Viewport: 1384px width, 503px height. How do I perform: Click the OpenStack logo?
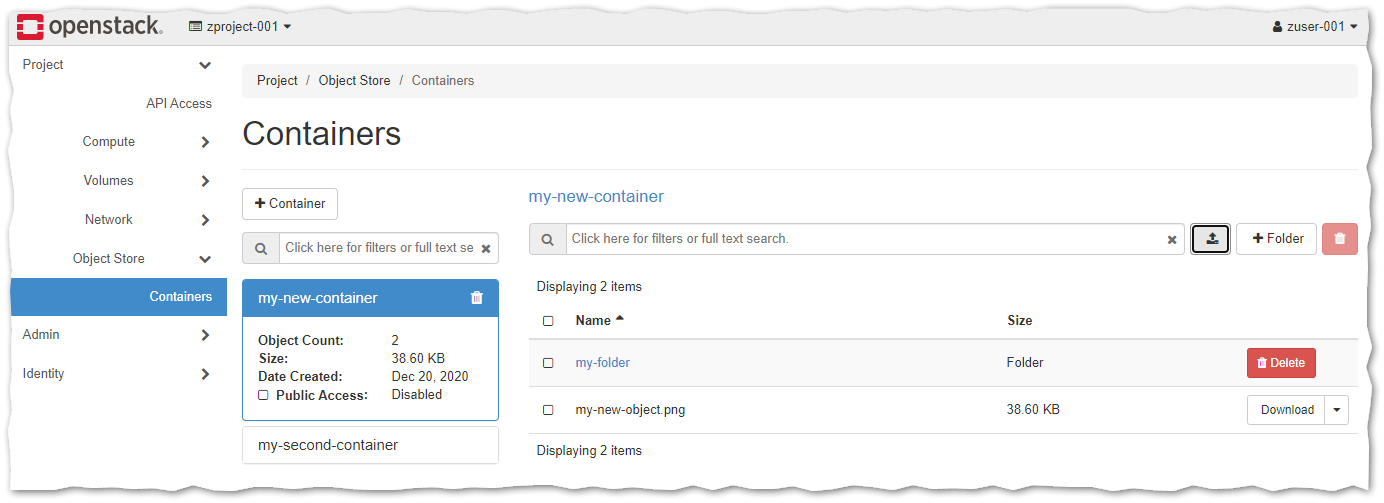pos(89,26)
